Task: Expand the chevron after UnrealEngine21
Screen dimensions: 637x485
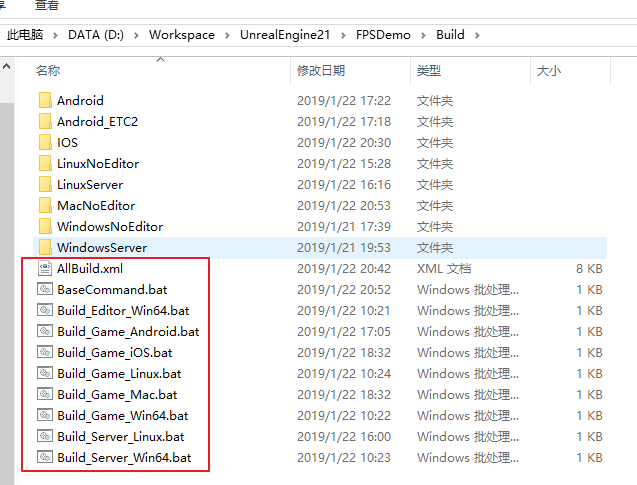Action: (343, 35)
